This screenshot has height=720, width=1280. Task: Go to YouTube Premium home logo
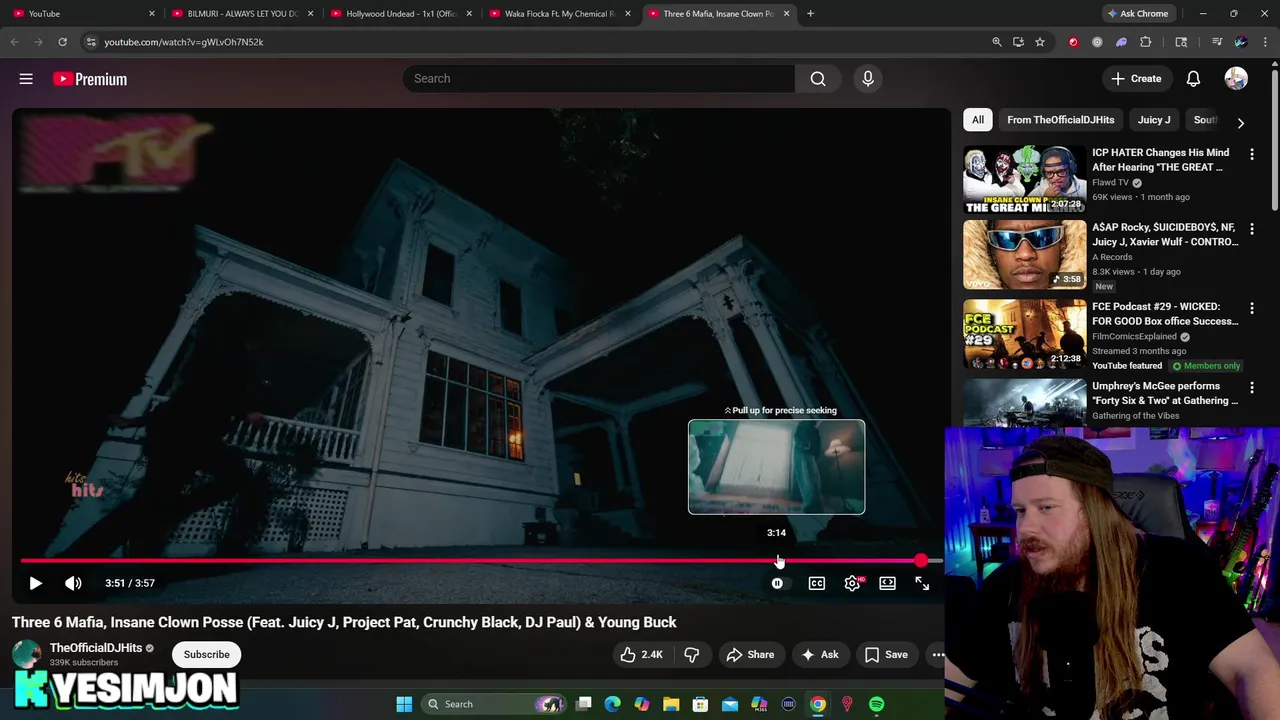(x=90, y=79)
